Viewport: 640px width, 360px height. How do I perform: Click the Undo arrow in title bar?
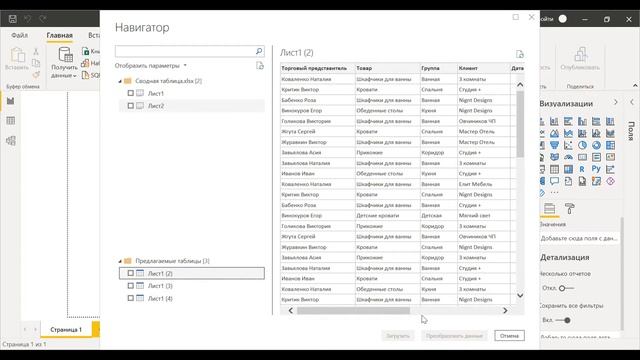pyautogui.click(x=27, y=19)
